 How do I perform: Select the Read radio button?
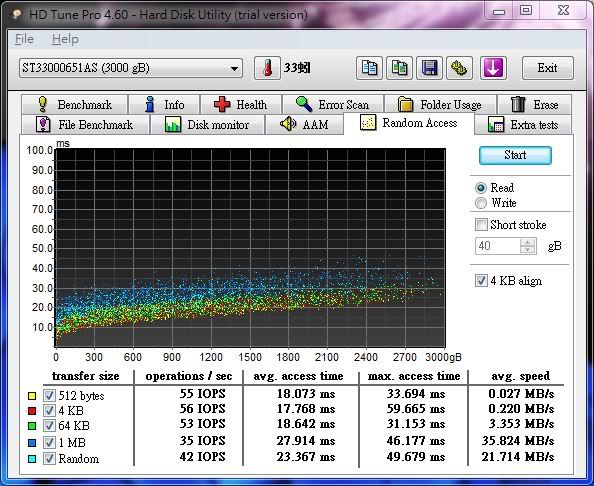pos(481,188)
